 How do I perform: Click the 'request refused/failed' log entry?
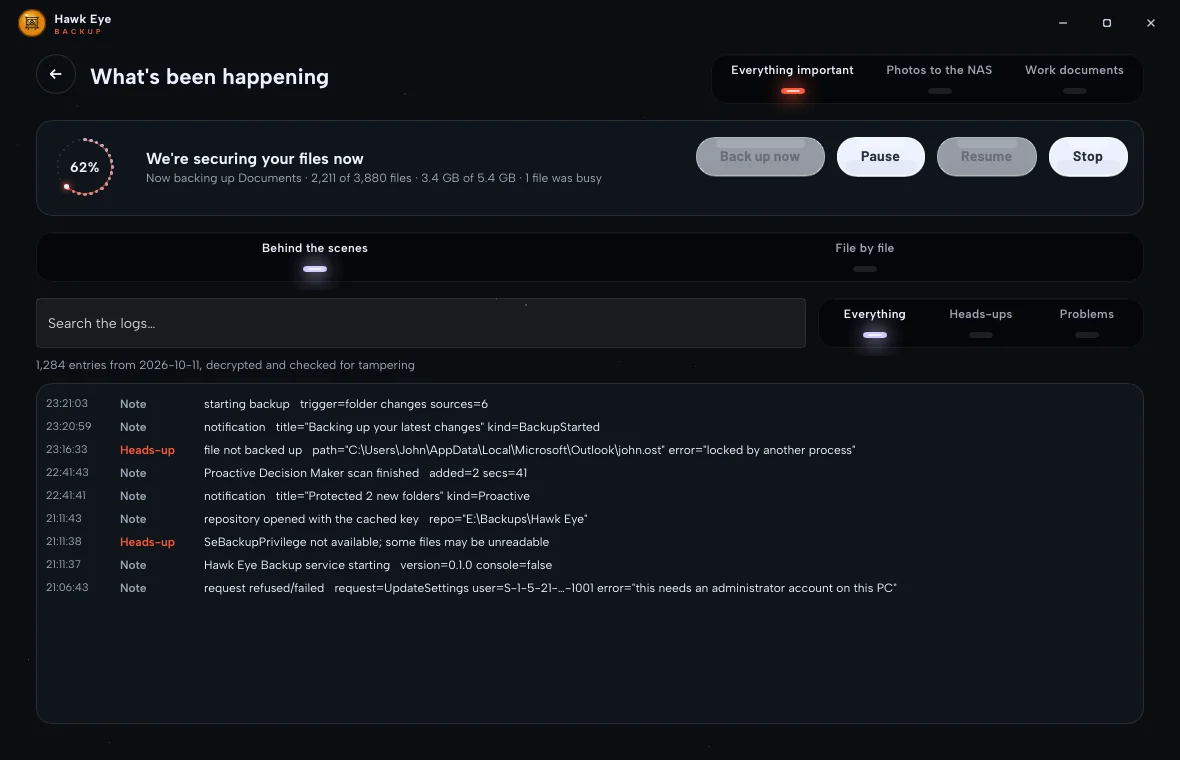tap(589, 588)
